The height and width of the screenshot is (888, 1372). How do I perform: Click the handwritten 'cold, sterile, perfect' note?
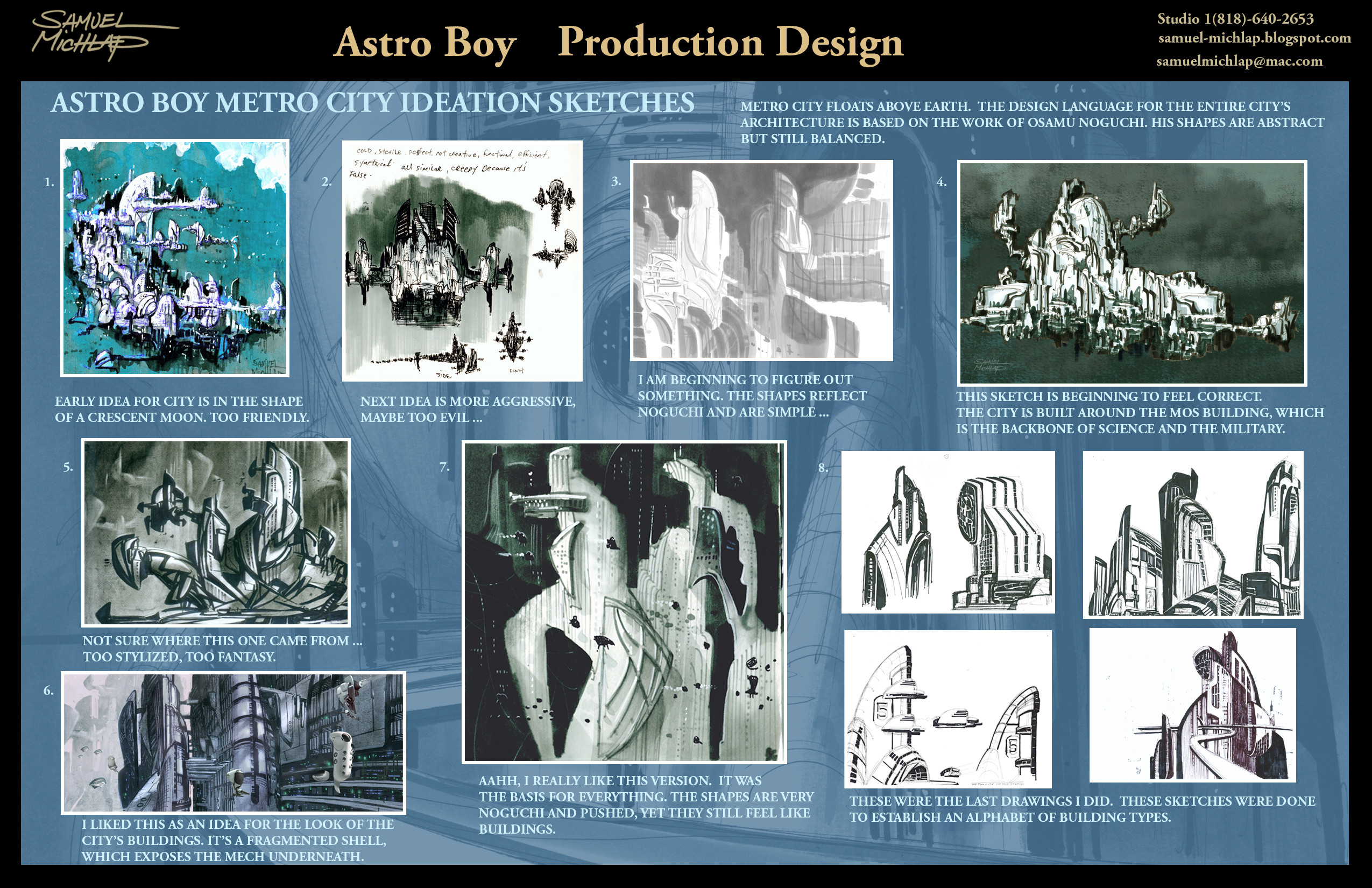(450, 162)
